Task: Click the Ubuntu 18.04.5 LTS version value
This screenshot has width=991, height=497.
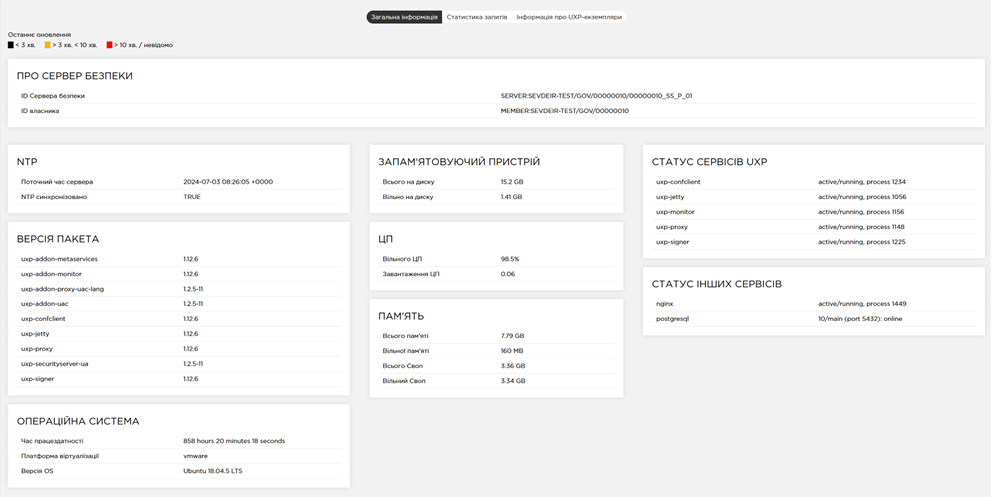Action: click(x=213, y=471)
